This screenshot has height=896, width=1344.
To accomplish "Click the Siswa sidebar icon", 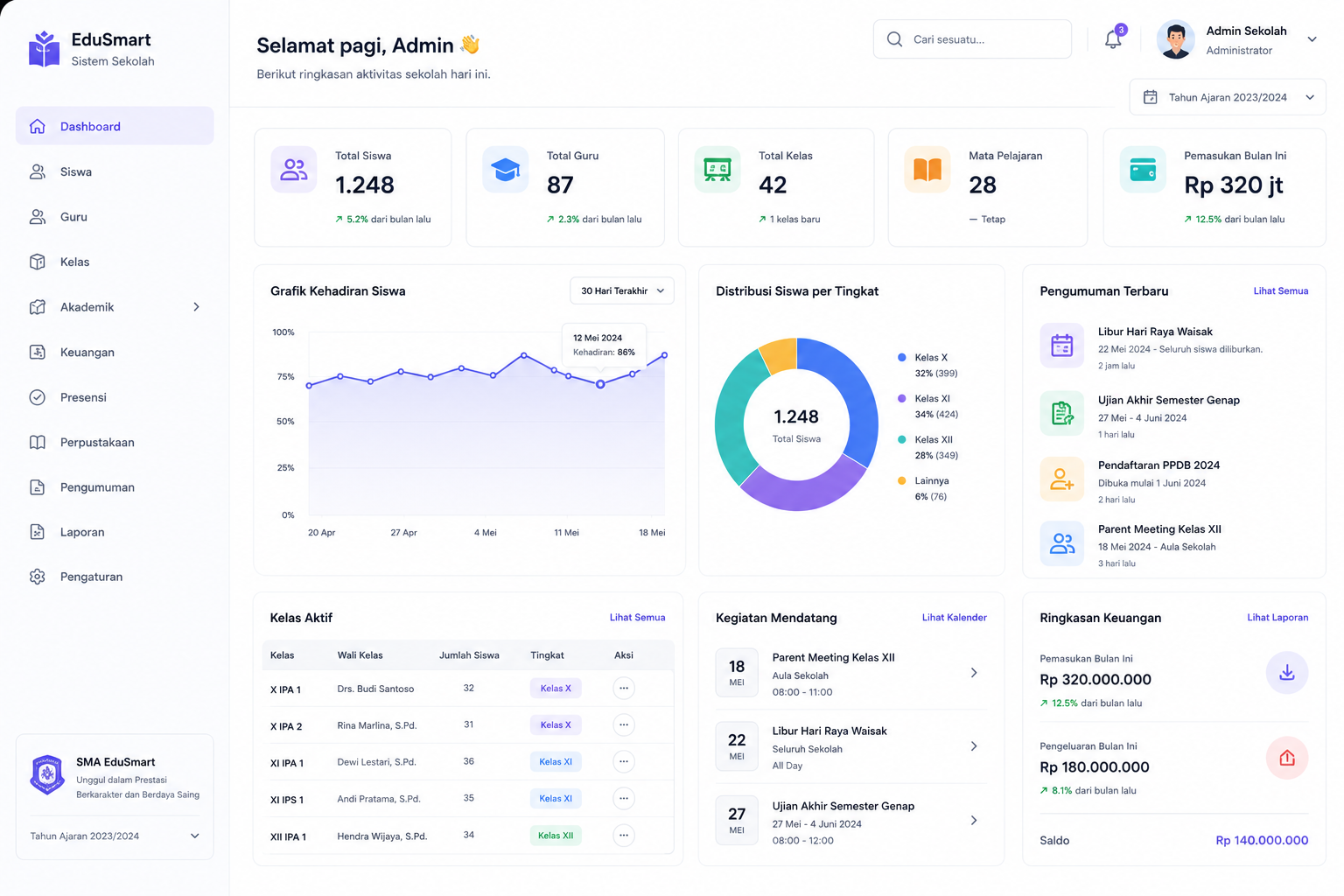I will click(38, 171).
